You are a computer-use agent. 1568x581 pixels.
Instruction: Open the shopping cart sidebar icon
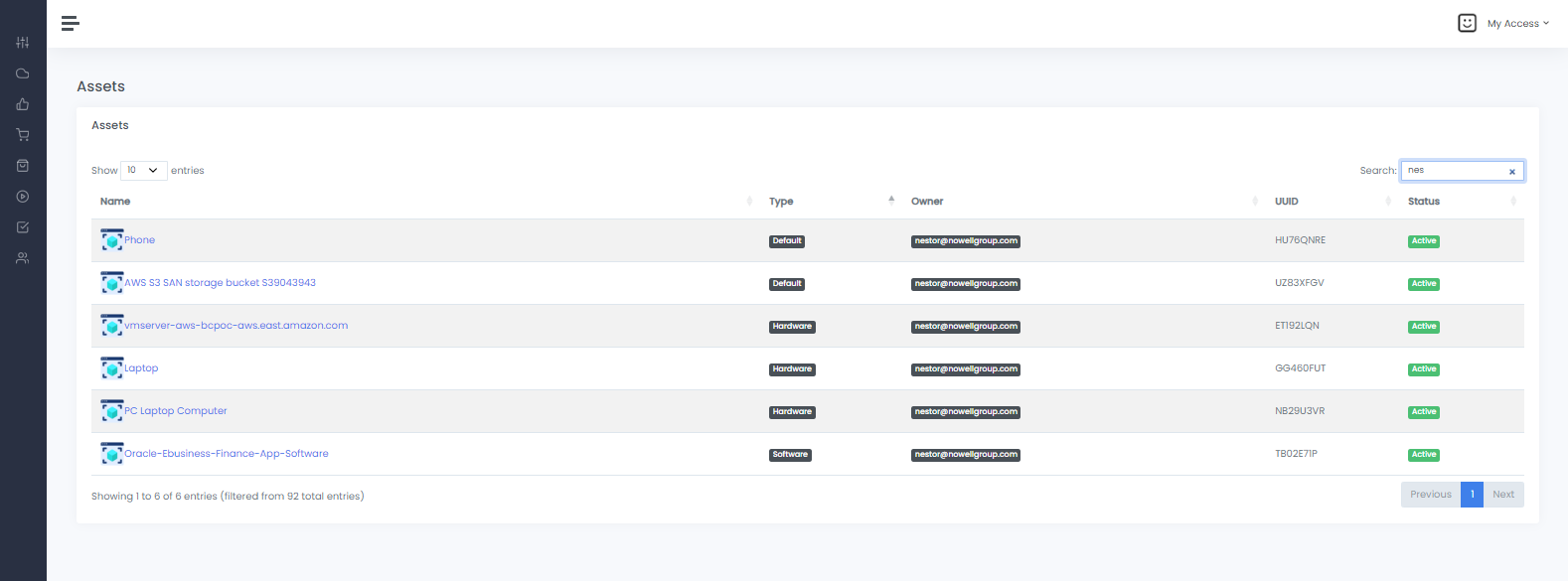click(x=23, y=135)
